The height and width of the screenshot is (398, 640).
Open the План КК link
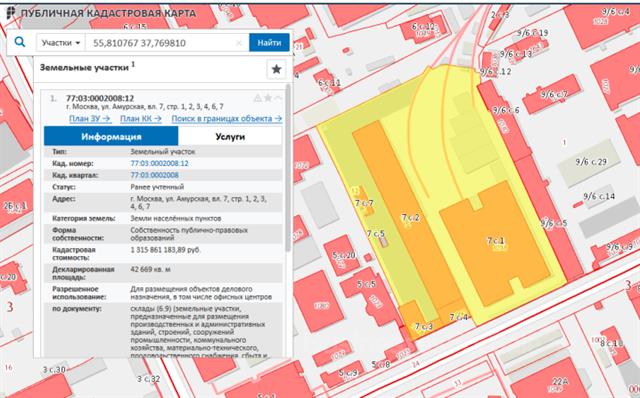point(141,118)
